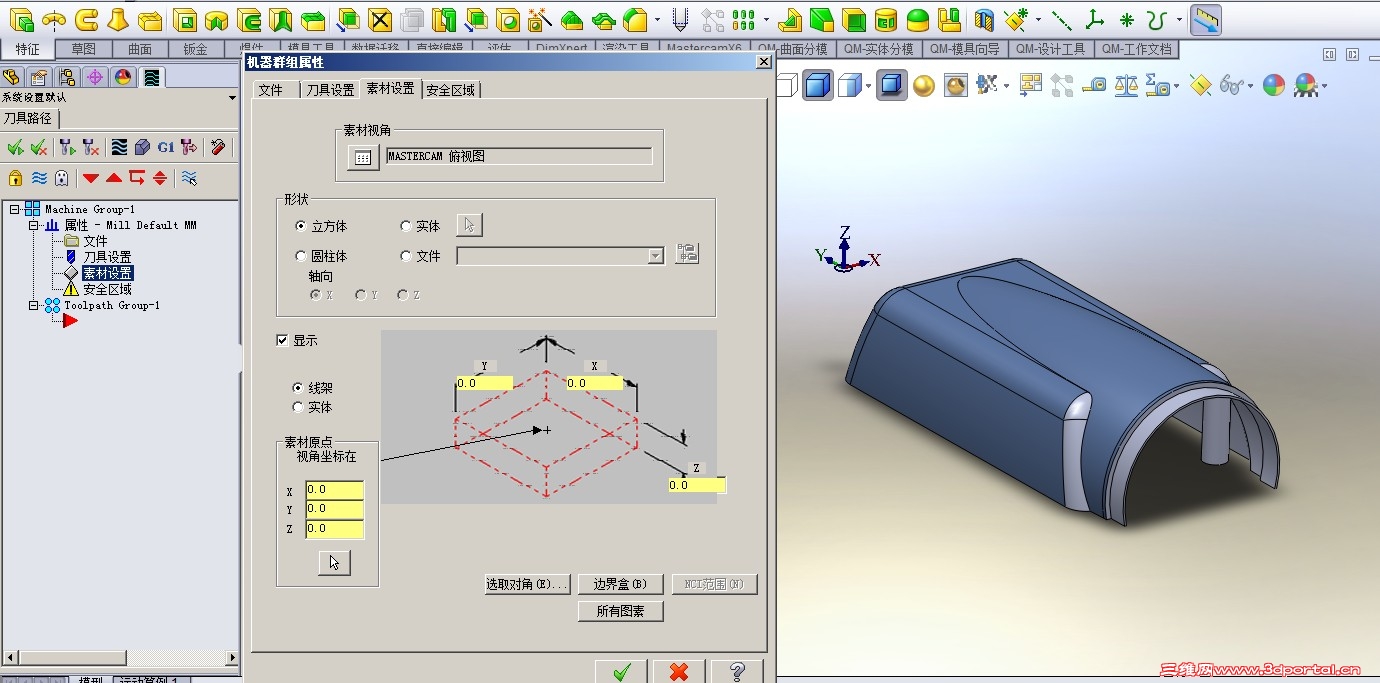Image resolution: width=1380 pixels, height=683 pixels.
Task: Select the 立方体 shape radio button
Action: click(302, 227)
